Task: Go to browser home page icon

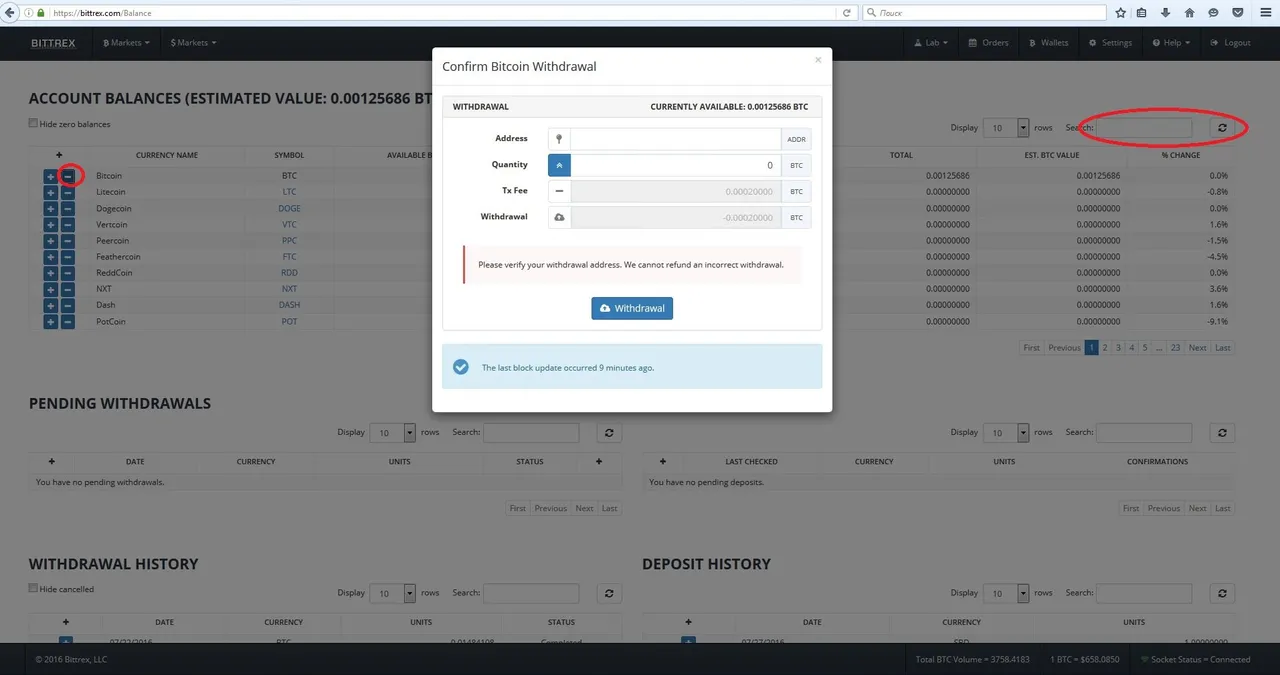Action: point(1189,13)
